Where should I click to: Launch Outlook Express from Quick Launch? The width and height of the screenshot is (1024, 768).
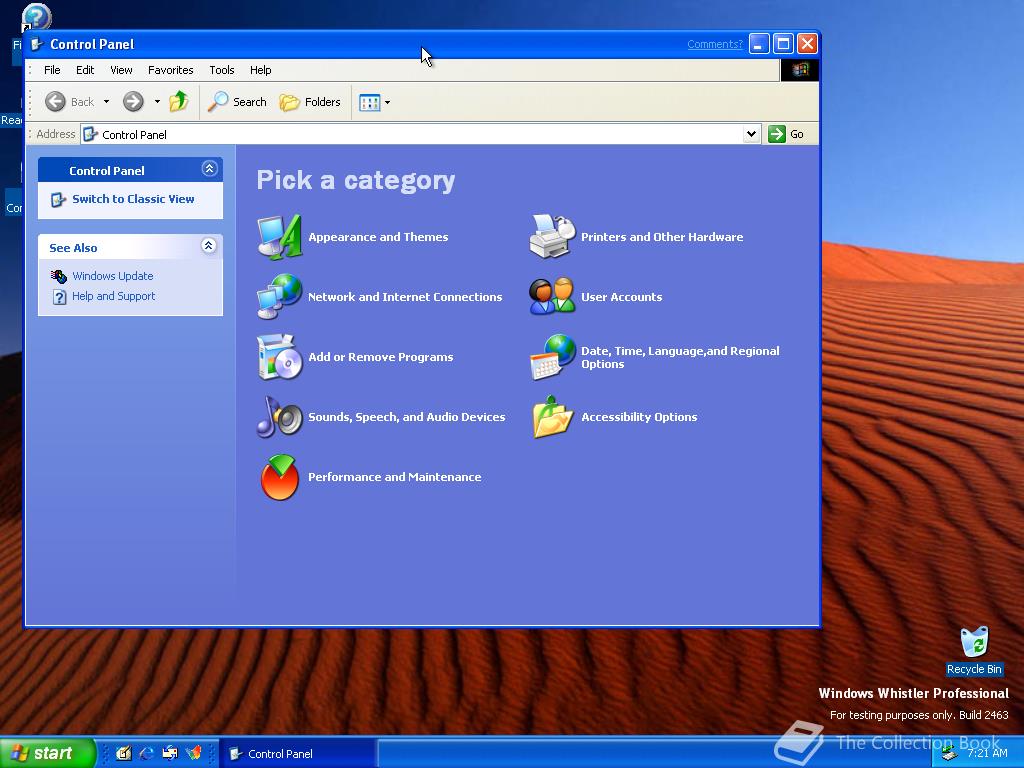pos(170,753)
